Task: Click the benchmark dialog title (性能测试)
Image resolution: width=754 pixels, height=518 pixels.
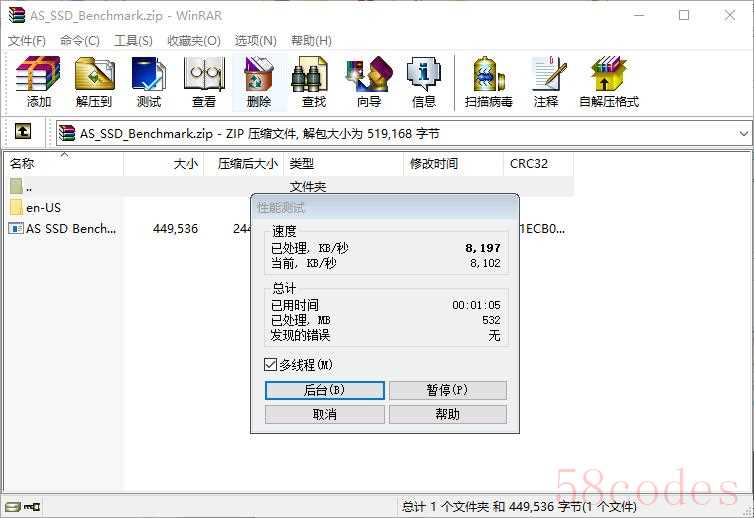Action: tap(281, 208)
